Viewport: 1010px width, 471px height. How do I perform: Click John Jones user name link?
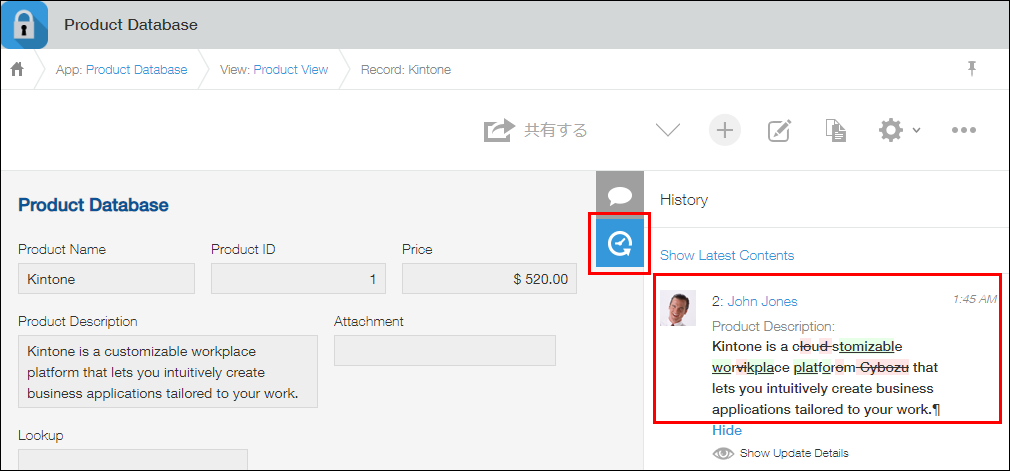[x=762, y=301]
